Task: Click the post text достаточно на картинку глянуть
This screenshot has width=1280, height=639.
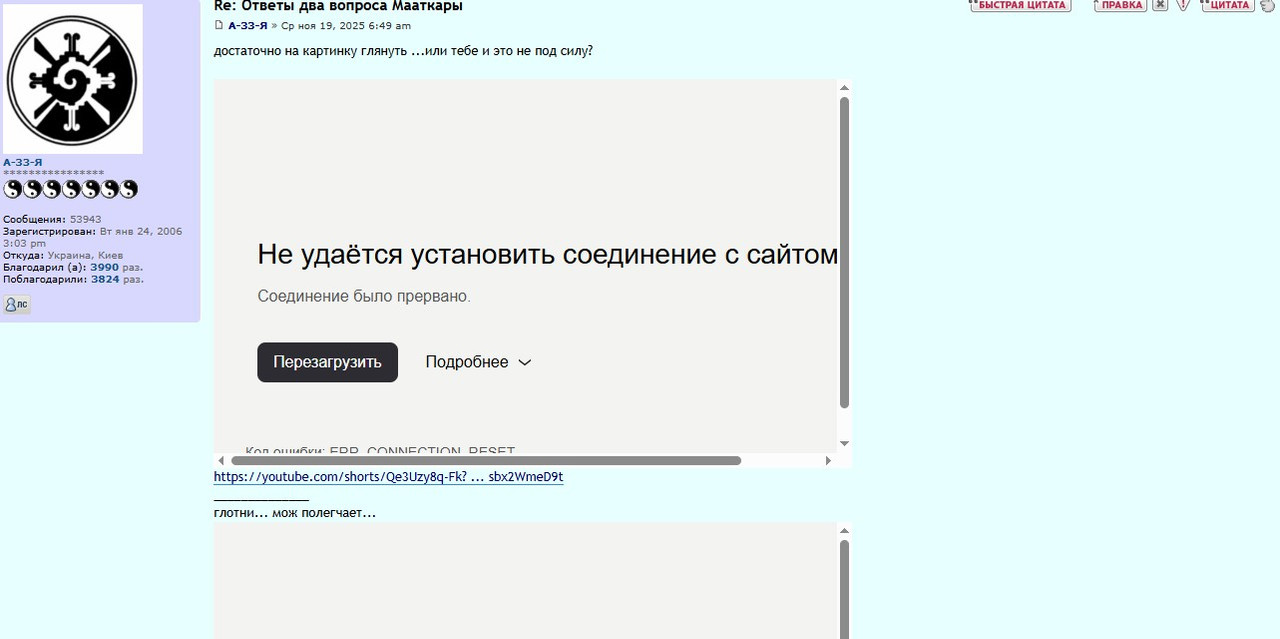Action: [x=311, y=51]
